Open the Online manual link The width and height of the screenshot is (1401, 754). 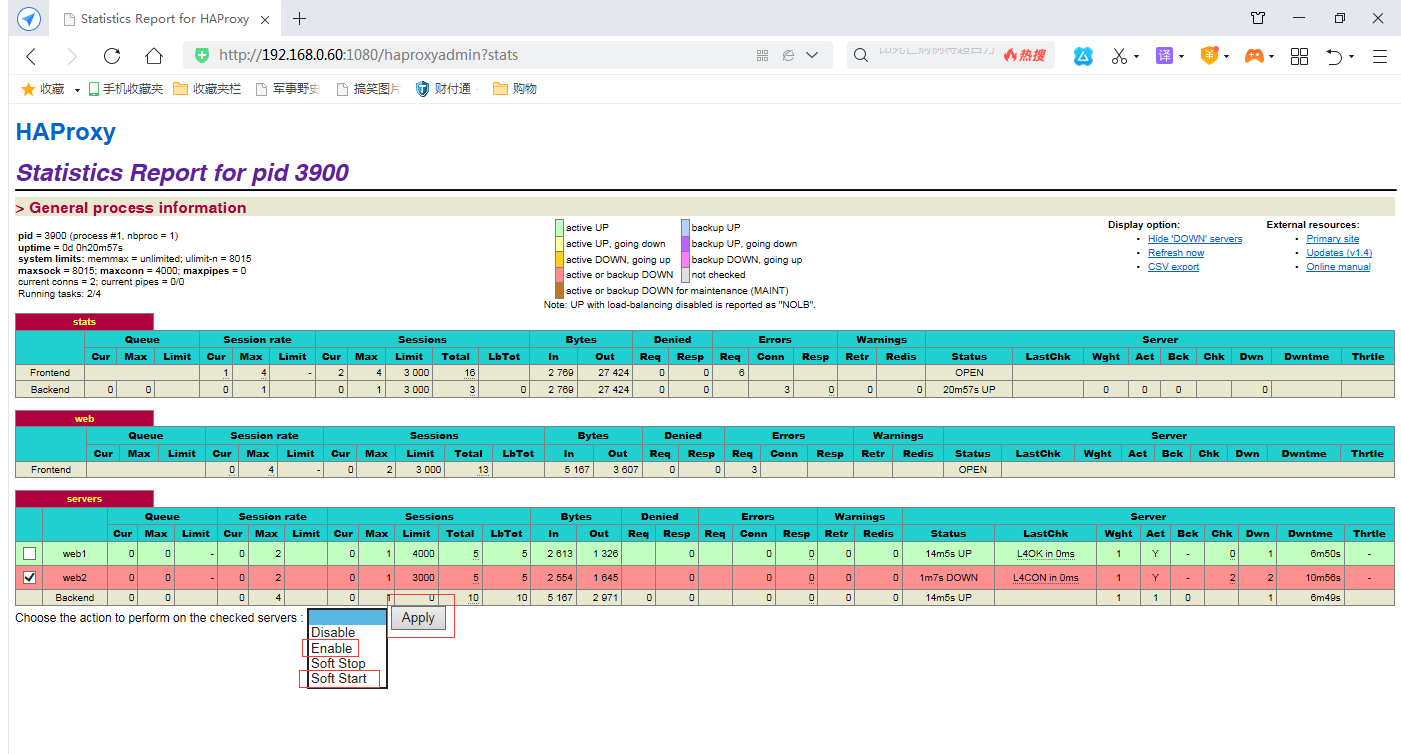[x=1338, y=267]
